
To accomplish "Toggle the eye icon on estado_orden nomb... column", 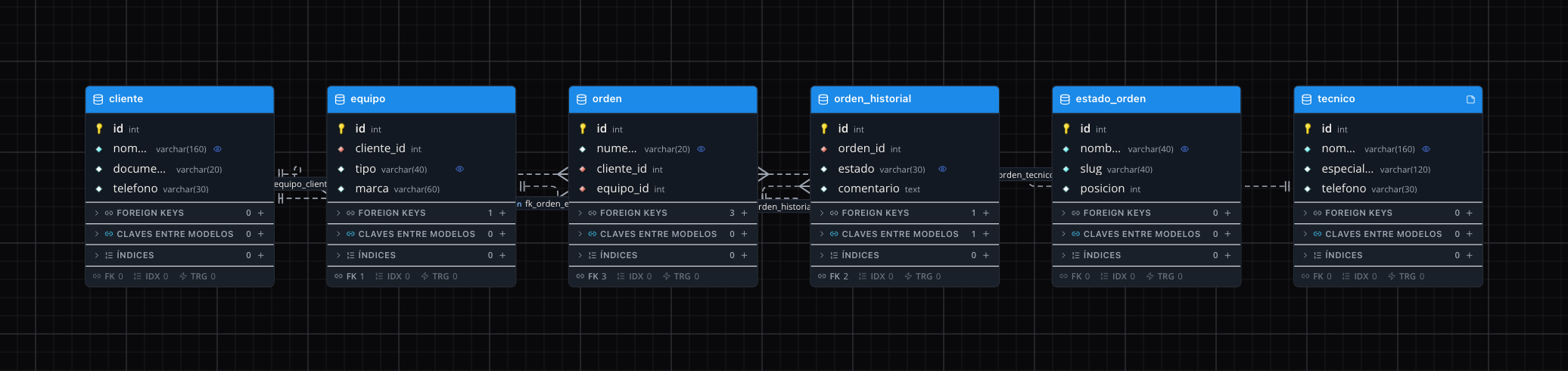I will 1184,149.
